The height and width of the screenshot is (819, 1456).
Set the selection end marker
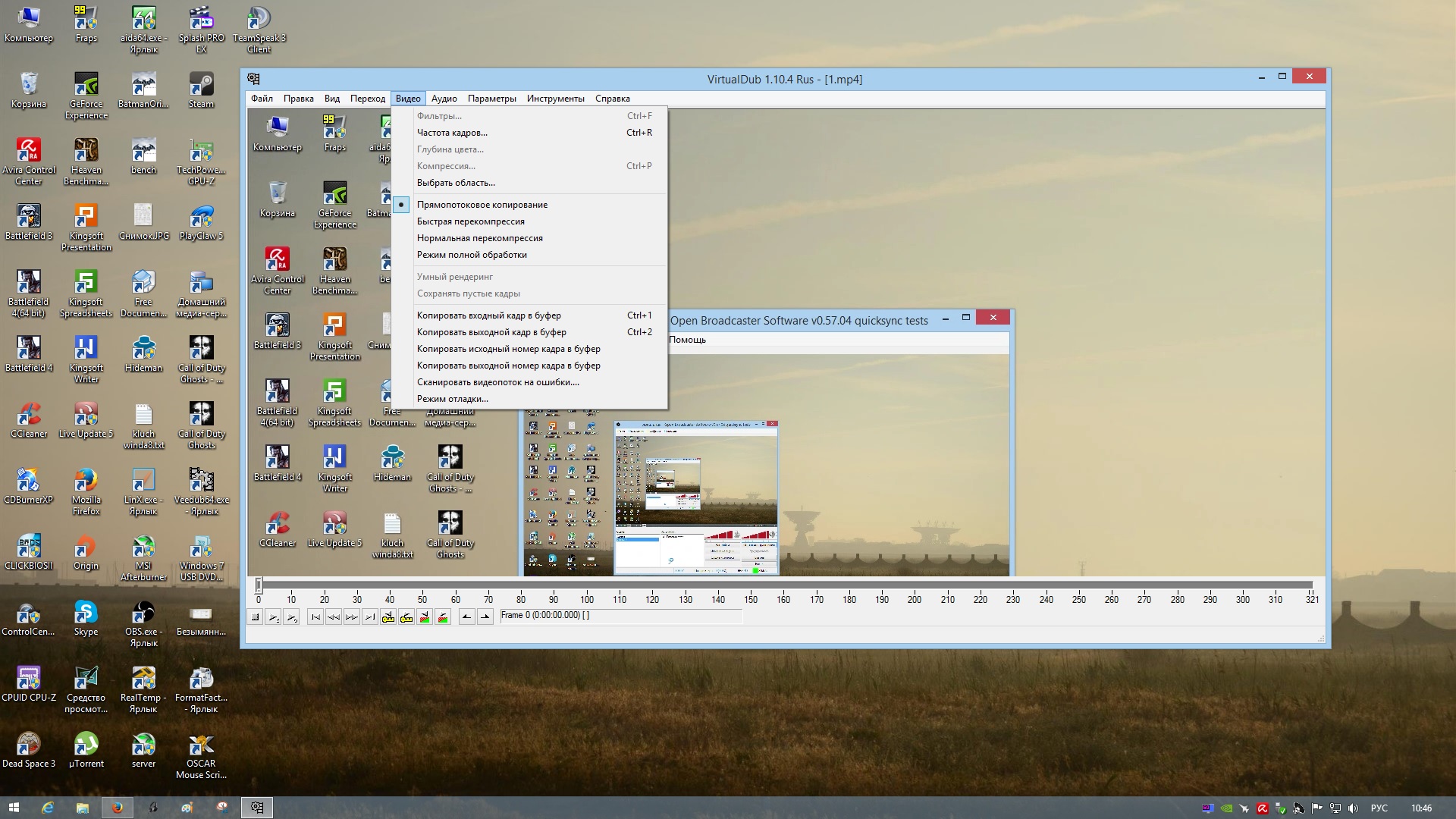click(x=485, y=617)
